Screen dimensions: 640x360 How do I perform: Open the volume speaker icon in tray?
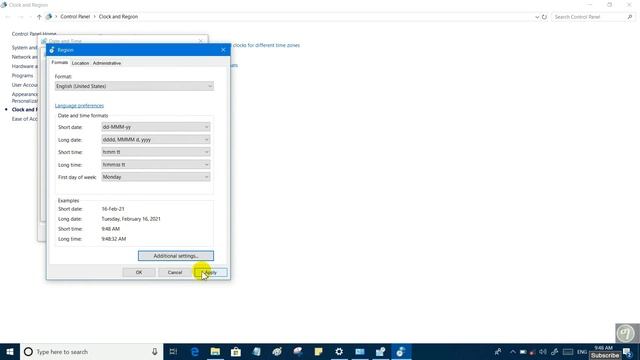[542, 352]
